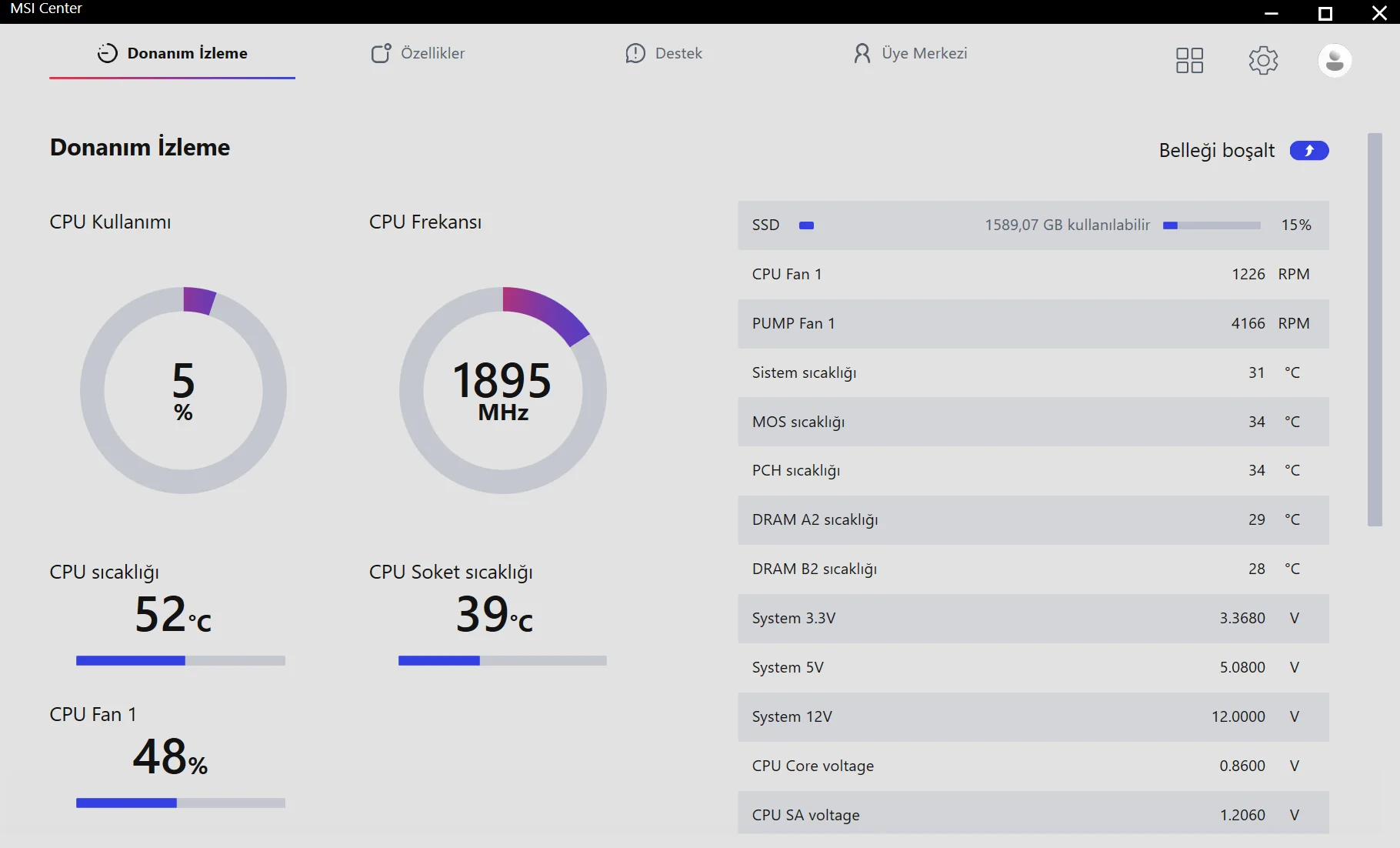The image size is (1400, 848).
Task: Click the Özellikler tab icon
Action: tap(381, 53)
